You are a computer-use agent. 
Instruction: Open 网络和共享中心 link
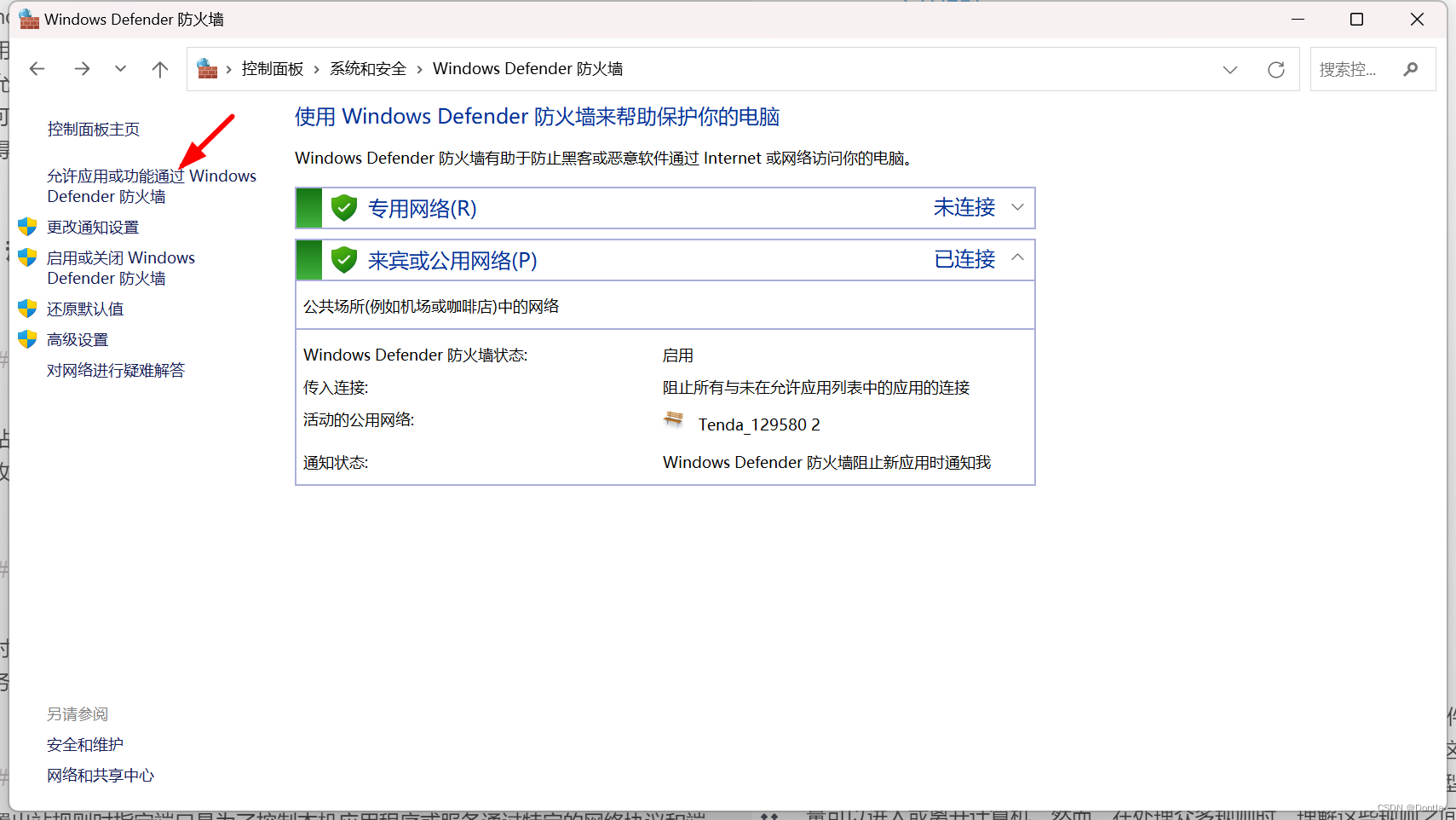(101, 775)
